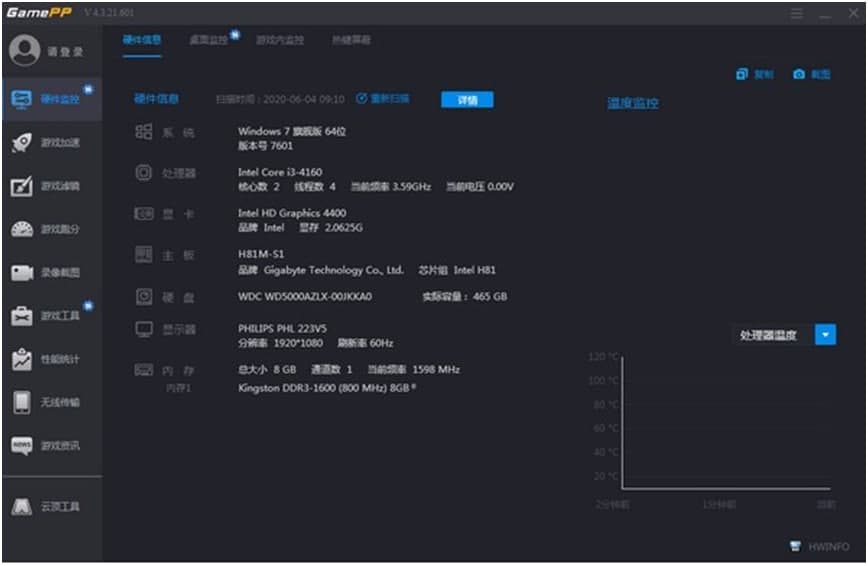Open 游戏工具 toolbox icon in sidebar

(22, 316)
